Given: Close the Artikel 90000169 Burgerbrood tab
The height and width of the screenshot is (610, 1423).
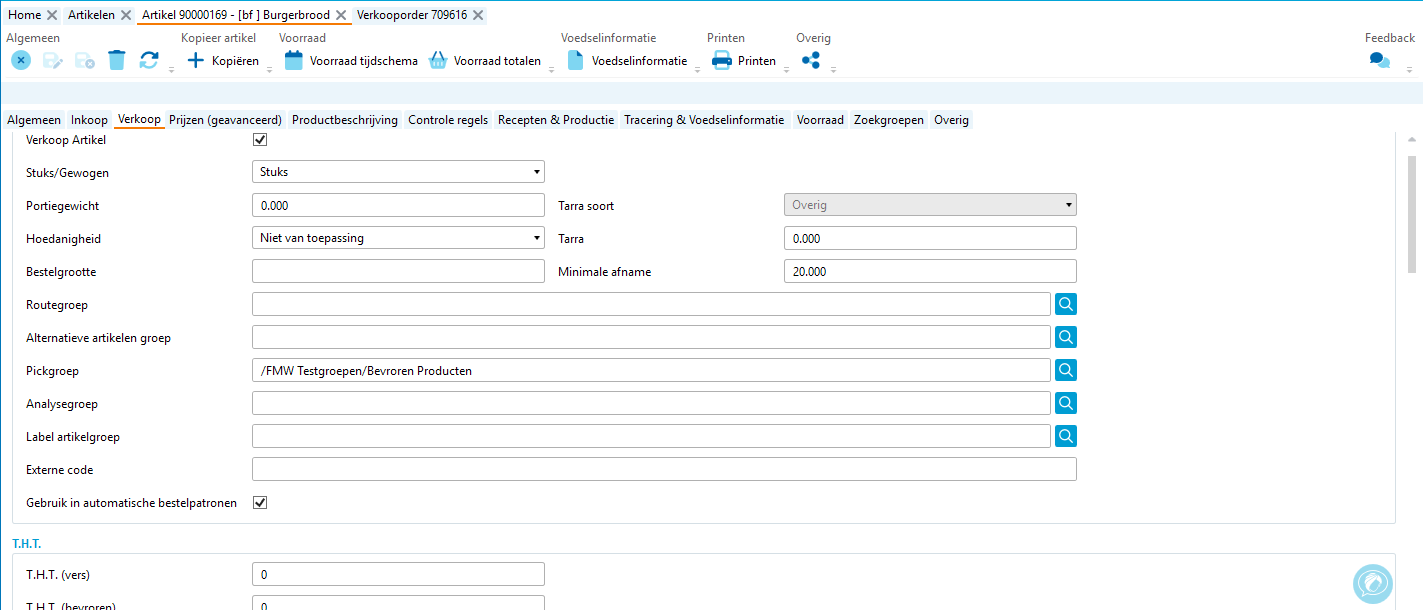Looking at the screenshot, I should 341,15.
